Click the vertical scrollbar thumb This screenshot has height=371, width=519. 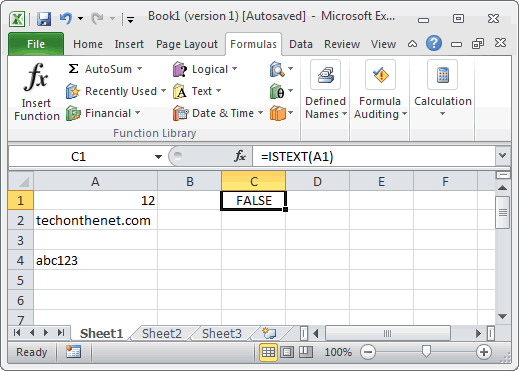click(502, 212)
